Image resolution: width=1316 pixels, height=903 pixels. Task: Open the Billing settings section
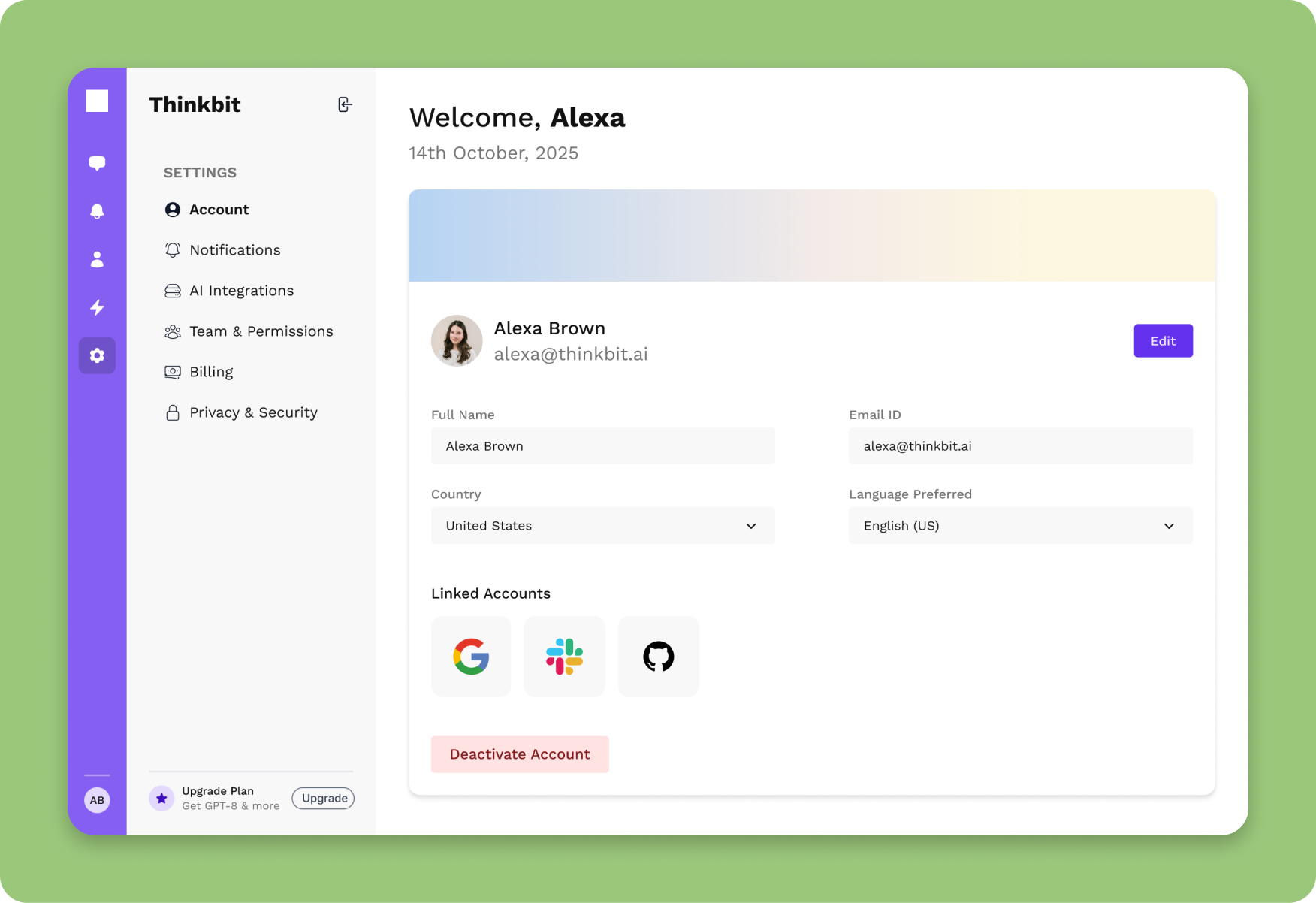[211, 371]
